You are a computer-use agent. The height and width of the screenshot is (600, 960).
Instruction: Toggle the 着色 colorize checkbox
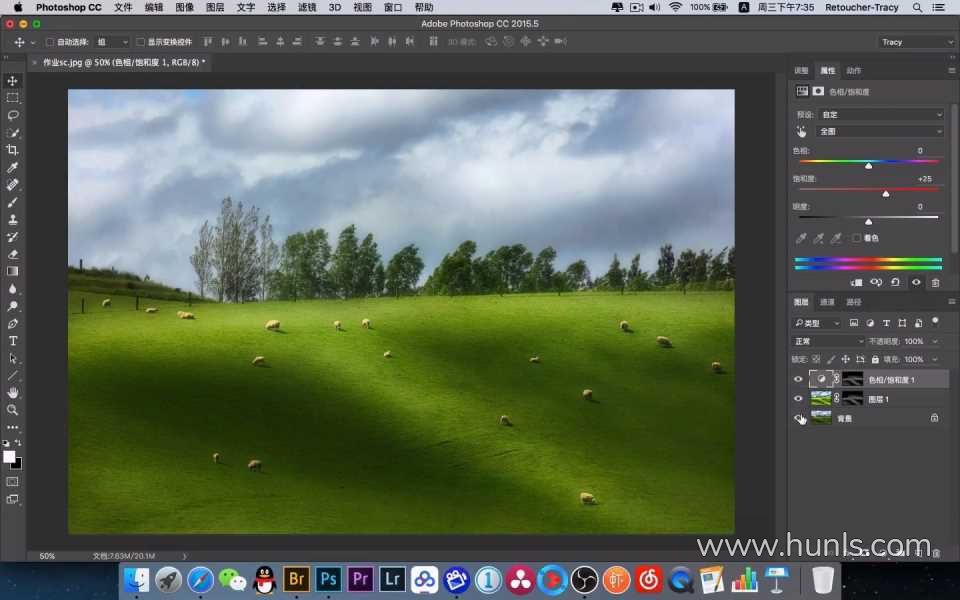857,238
